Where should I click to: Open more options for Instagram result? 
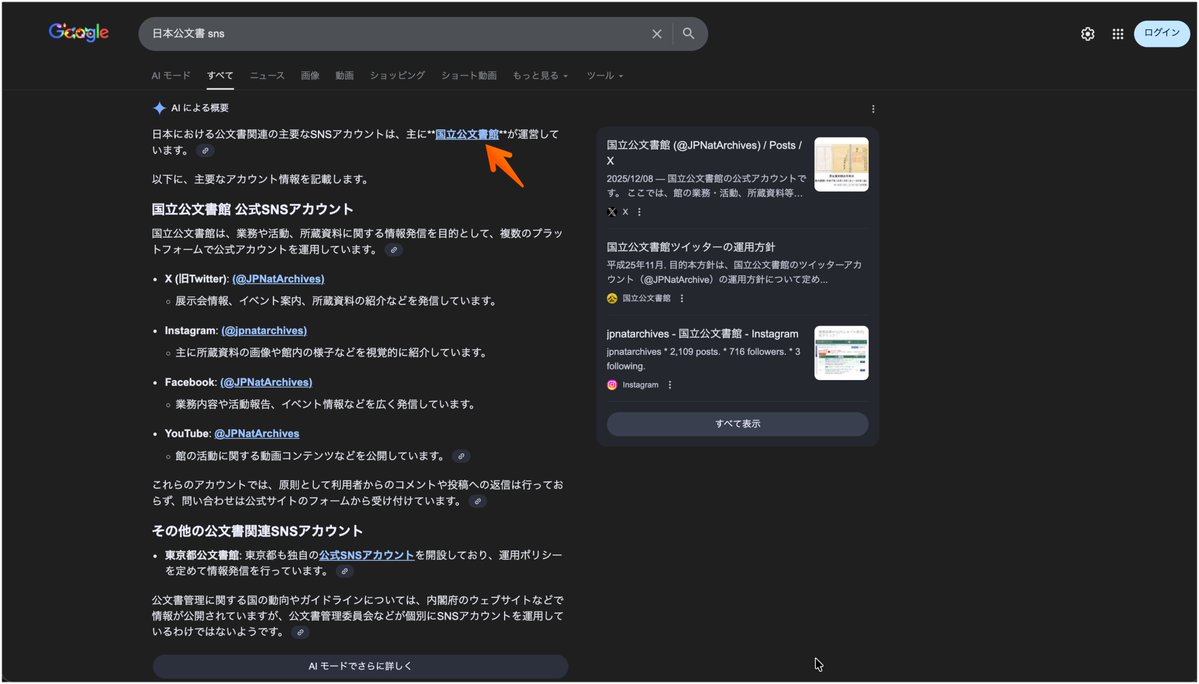(670, 385)
